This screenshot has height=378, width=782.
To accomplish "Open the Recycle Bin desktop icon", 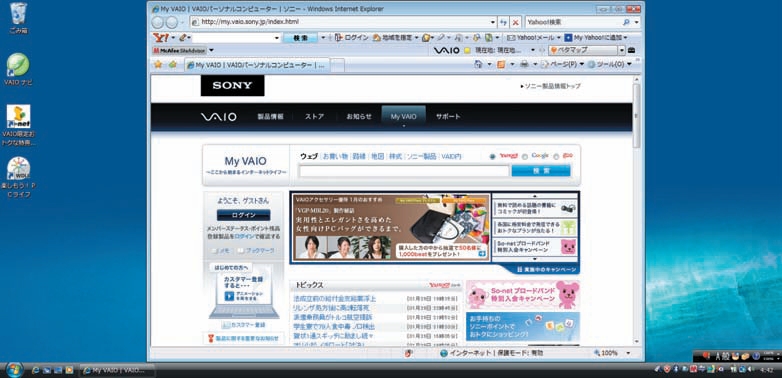I will (18, 17).
